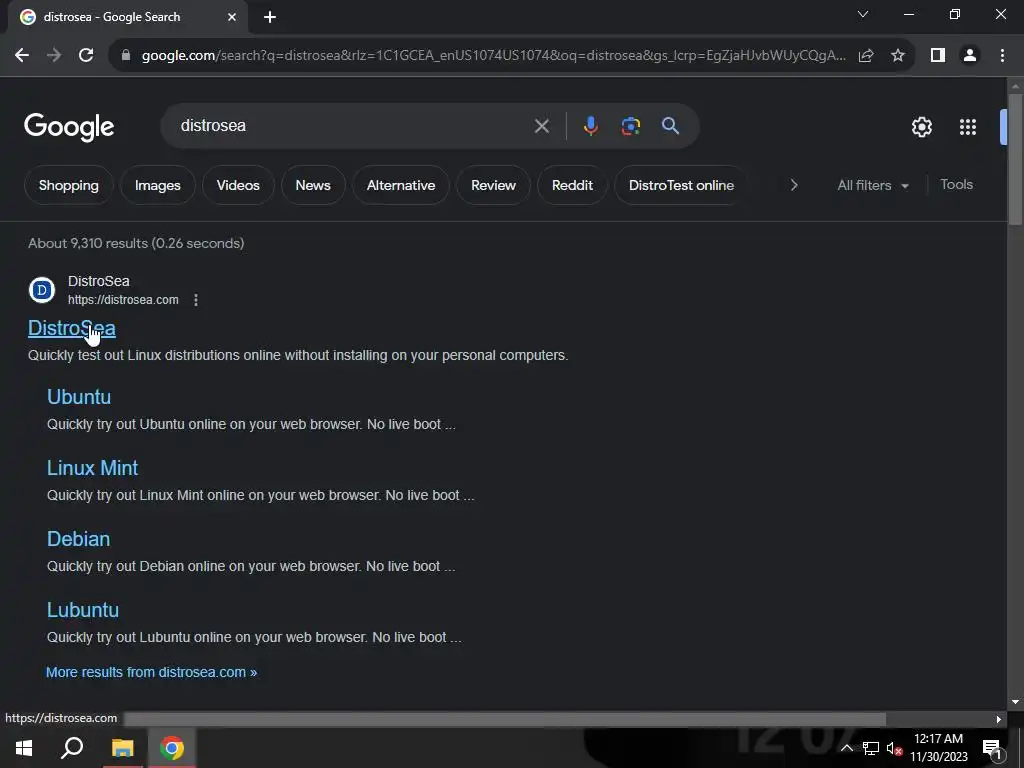Open more options beside distrosea.com URL

(196, 300)
